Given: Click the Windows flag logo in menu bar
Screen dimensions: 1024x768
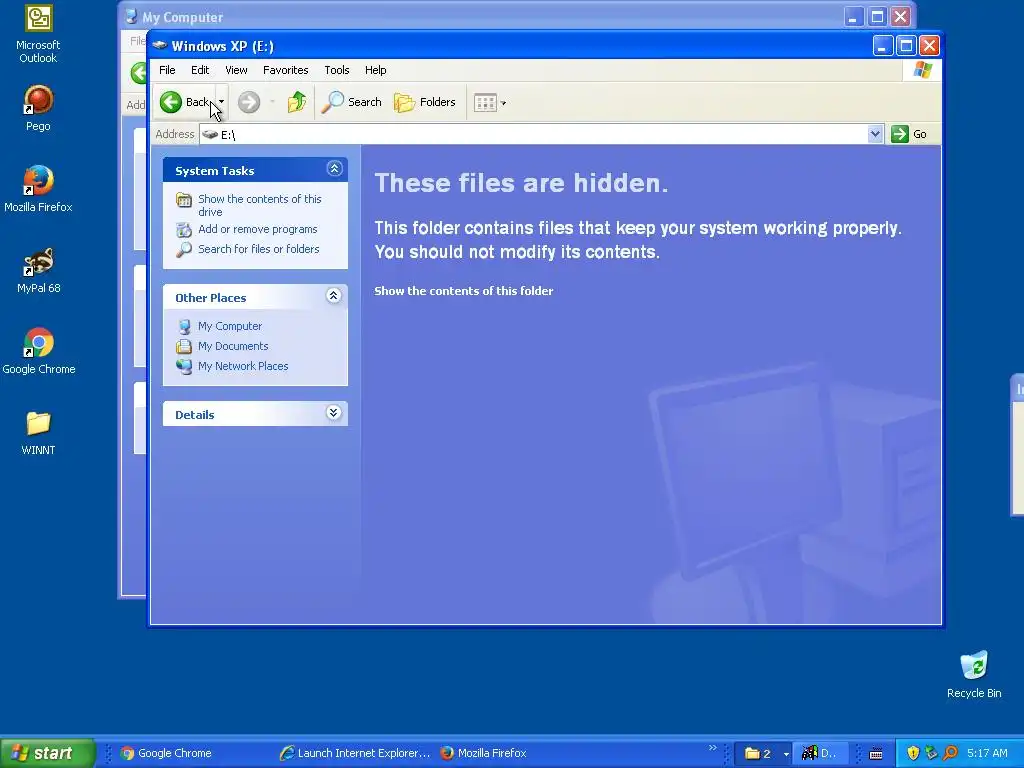Looking at the screenshot, I should [x=923, y=70].
